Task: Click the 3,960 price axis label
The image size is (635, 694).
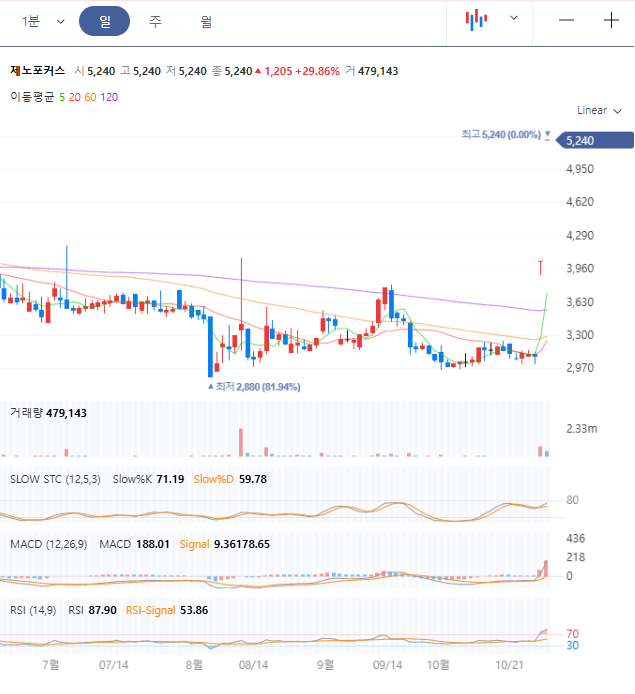Action: 580,268
